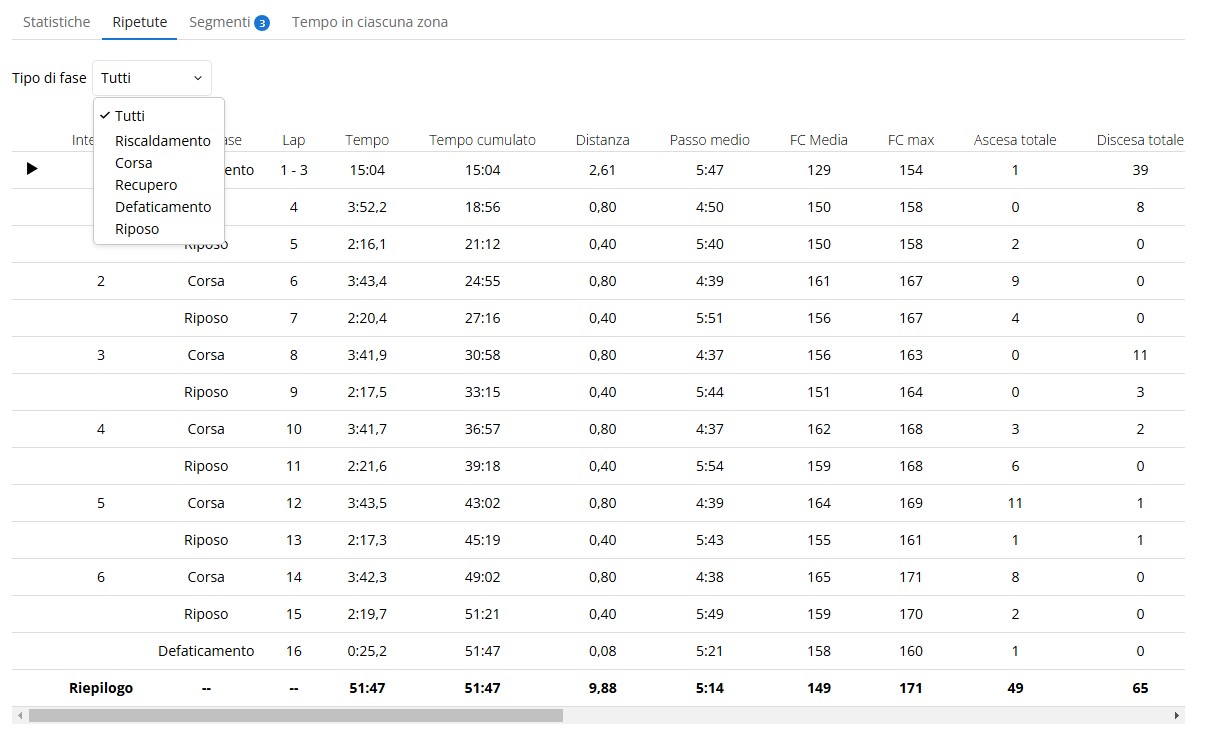Pick Corsa from the dropdown options
The width and height of the screenshot is (1212, 739).
134,163
